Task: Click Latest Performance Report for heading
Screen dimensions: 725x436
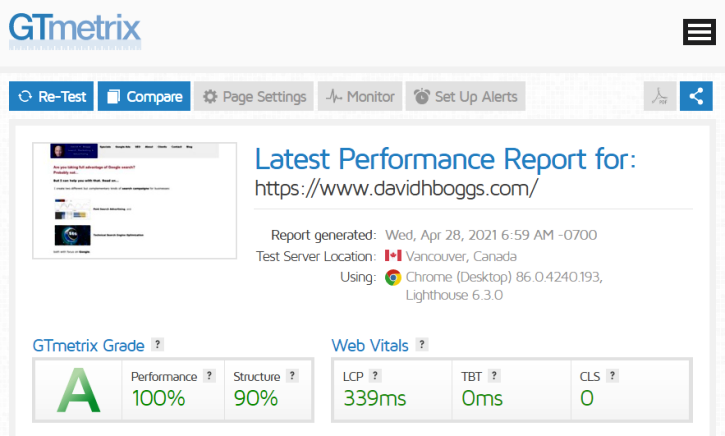Action: coord(446,160)
